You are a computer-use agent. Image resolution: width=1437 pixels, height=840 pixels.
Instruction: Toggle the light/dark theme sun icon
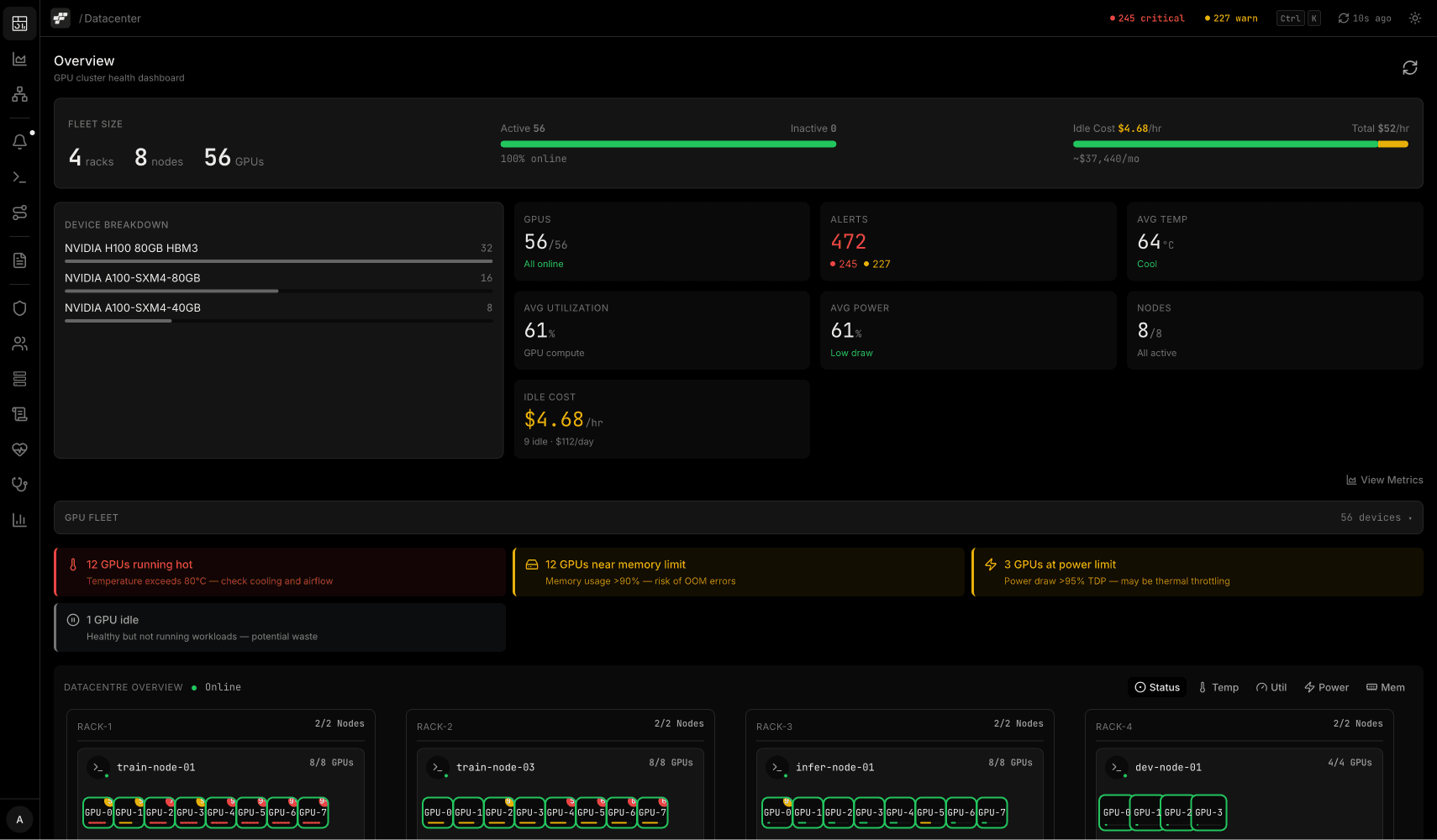pos(1415,18)
